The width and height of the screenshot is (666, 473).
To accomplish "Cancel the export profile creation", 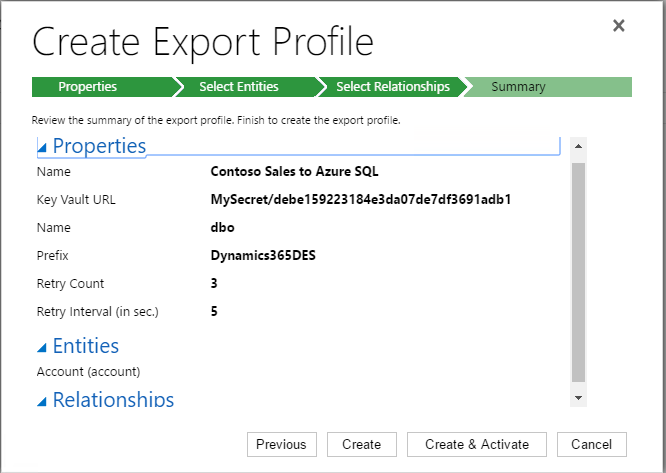I will 591,445.
